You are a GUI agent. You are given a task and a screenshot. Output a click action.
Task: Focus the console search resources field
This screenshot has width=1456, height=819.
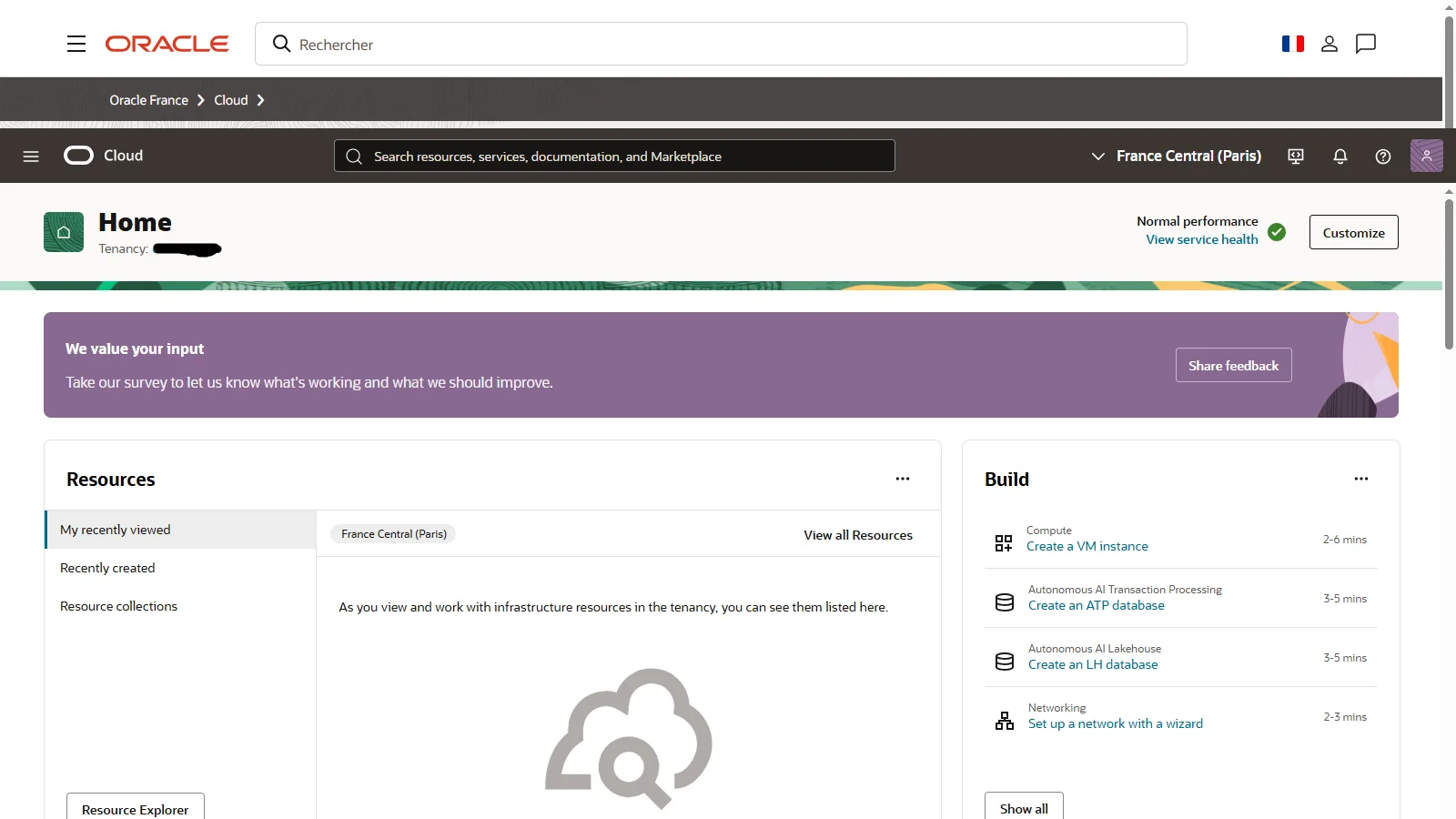click(614, 156)
